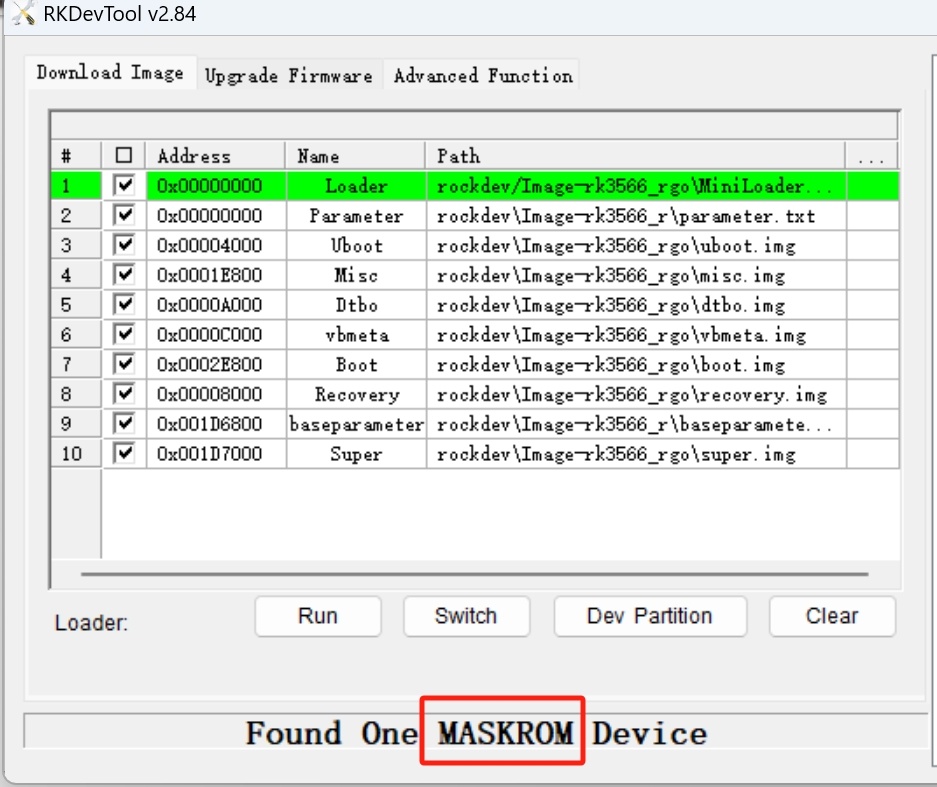Image resolution: width=937 pixels, height=787 pixels.
Task: Select the Misc name cell
Action: 356,275
